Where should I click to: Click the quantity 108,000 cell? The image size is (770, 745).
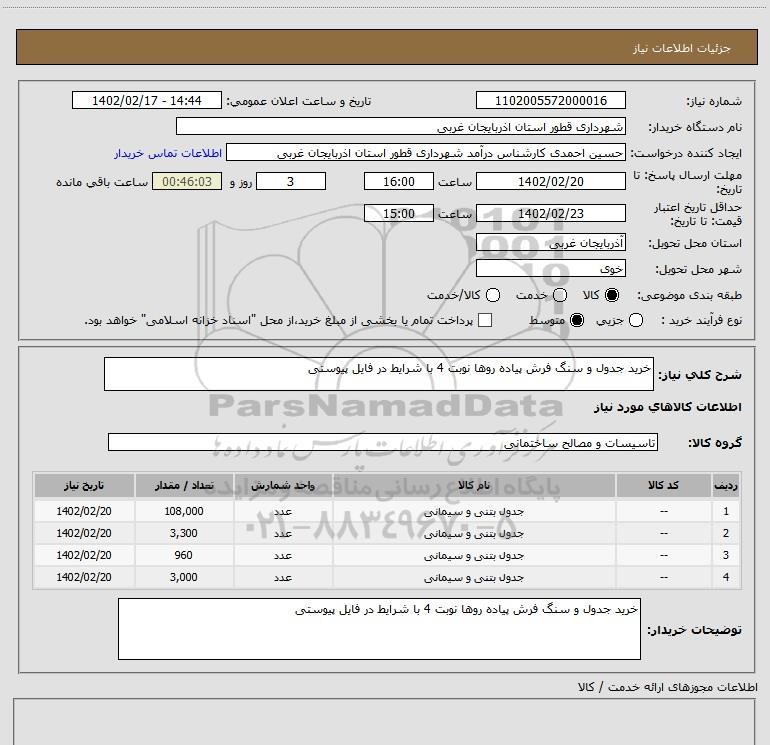point(184,511)
